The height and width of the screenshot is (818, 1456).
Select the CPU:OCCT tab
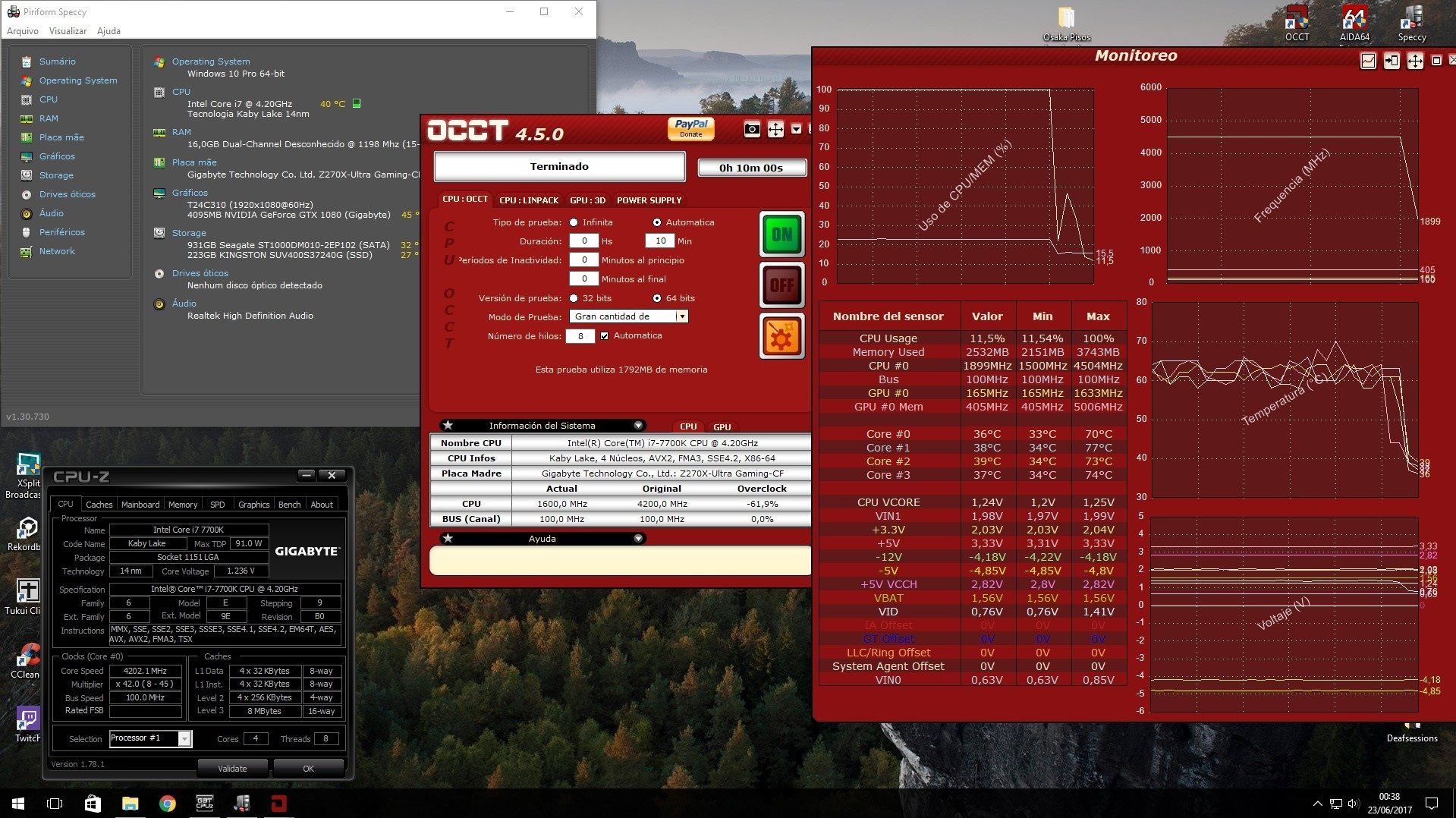tap(465, 199)
